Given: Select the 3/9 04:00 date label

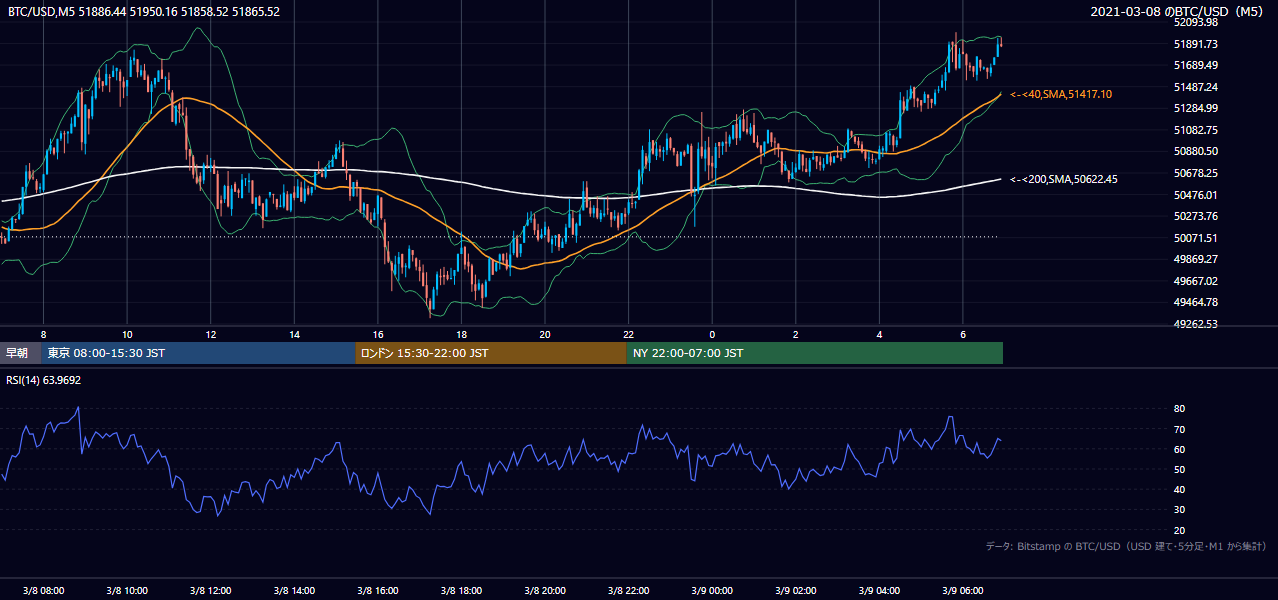Looking at the screenshot, I should pyautogui.click(x=879, y=591).
